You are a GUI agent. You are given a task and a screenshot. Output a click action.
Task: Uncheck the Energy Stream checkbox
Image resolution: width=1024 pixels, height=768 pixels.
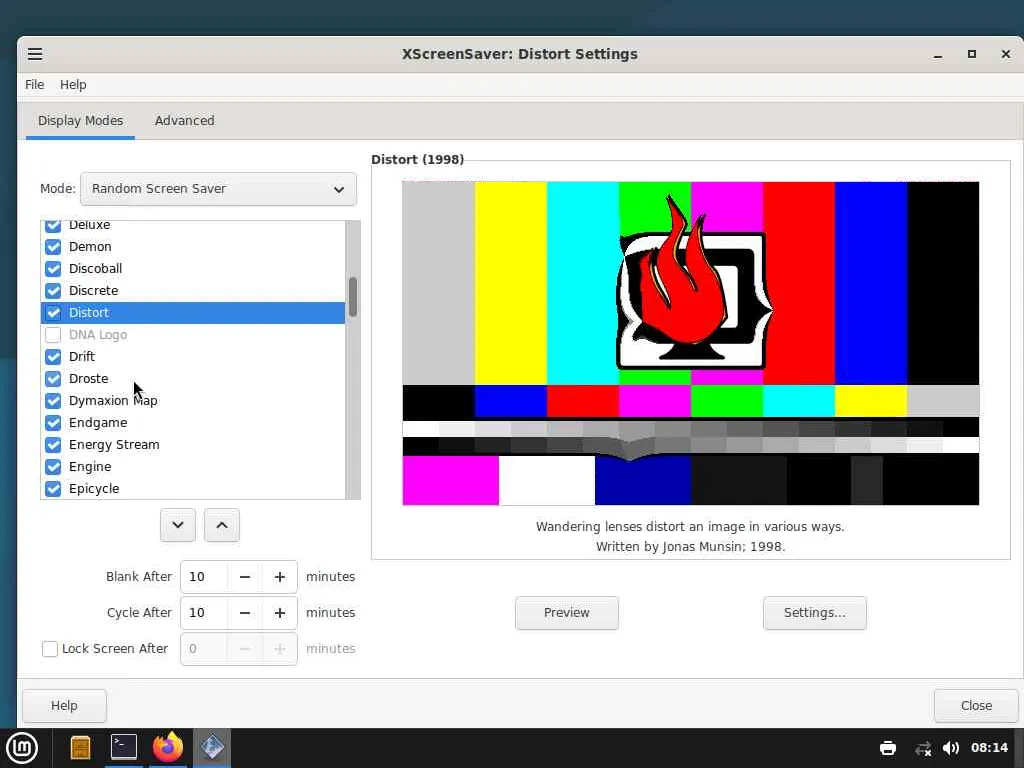[53, 445]
